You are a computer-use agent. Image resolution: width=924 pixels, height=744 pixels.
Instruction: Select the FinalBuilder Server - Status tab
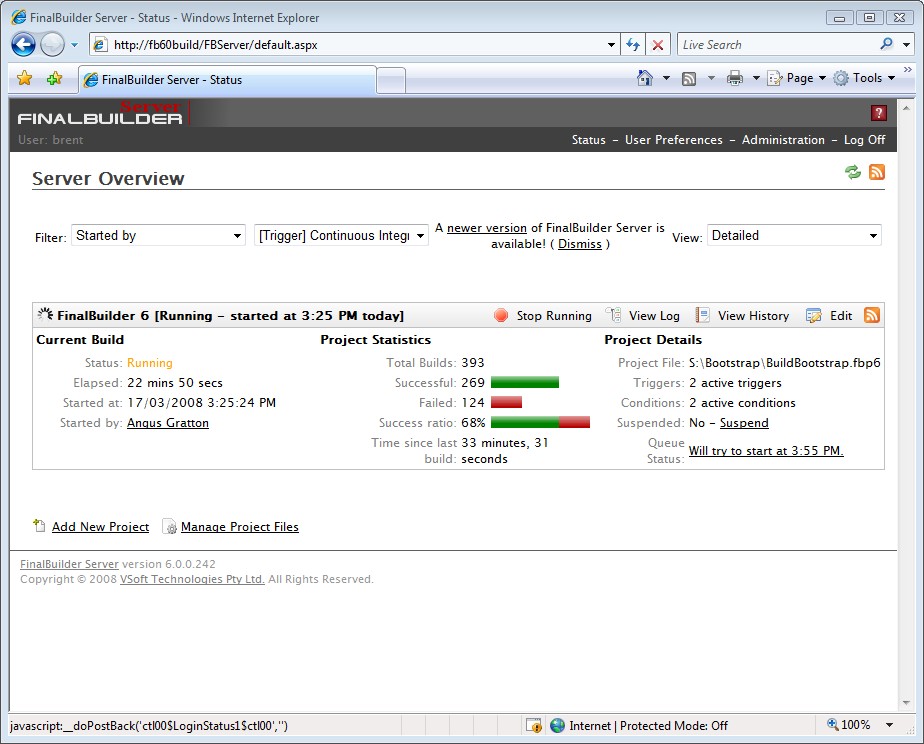pos(227,80)
